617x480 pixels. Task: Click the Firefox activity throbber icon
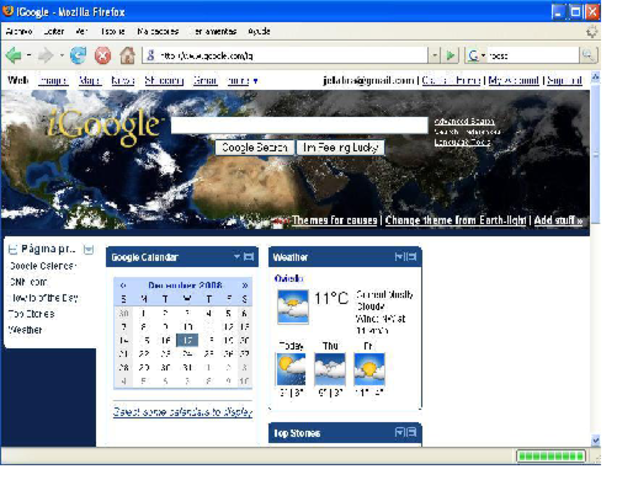(591, 31)
